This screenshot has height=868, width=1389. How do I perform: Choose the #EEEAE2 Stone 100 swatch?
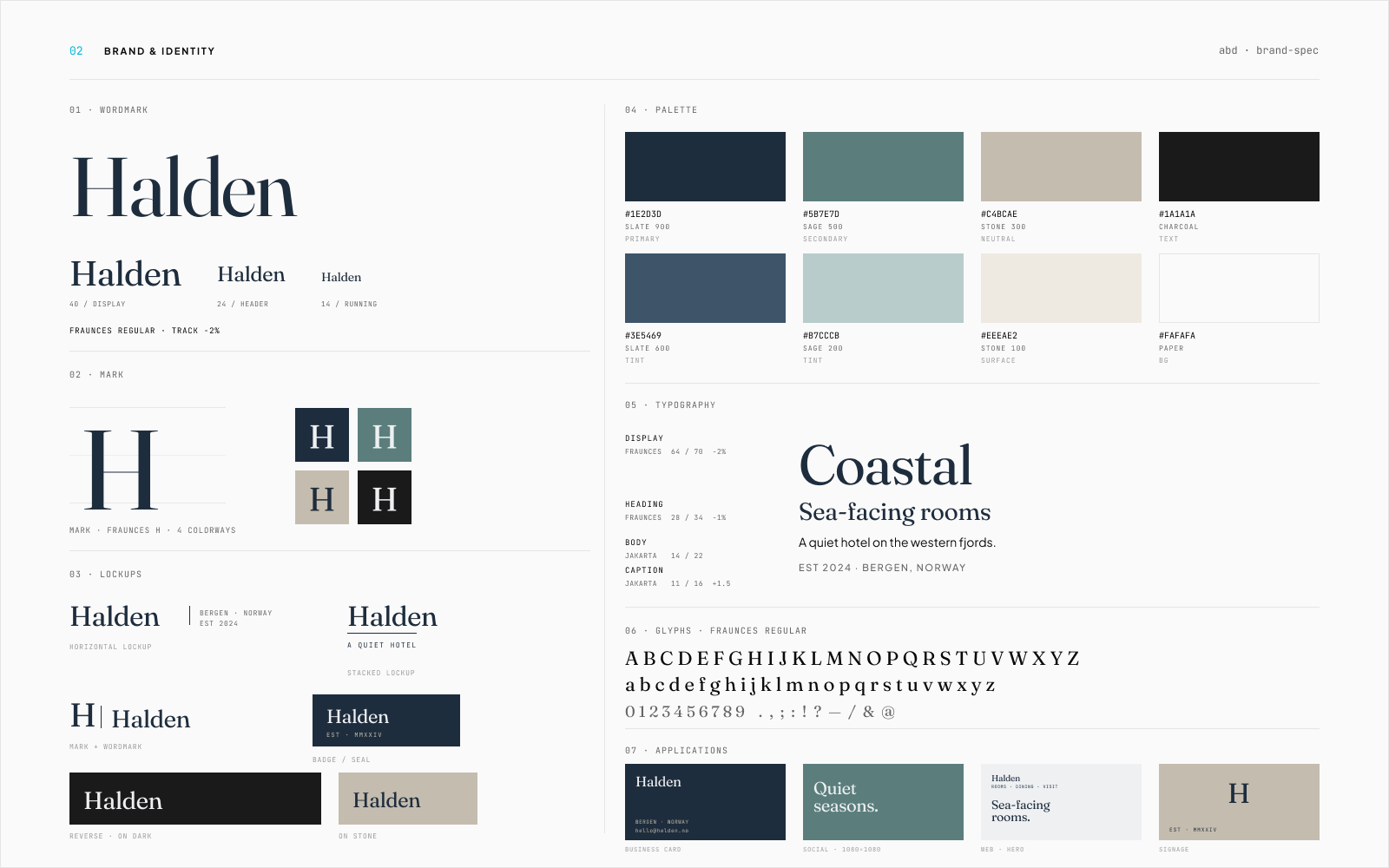point(1061,288)
